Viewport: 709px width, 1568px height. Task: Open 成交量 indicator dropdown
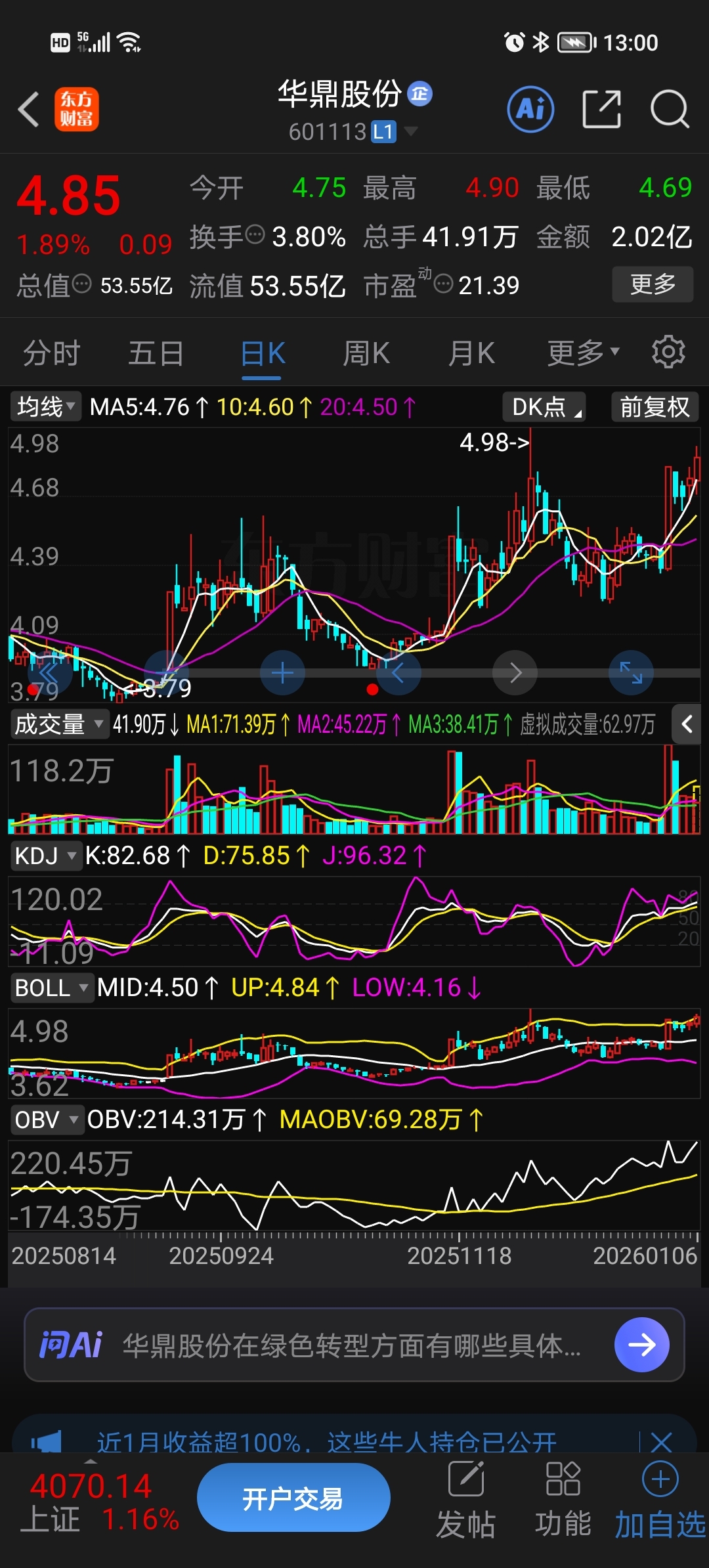59,724
